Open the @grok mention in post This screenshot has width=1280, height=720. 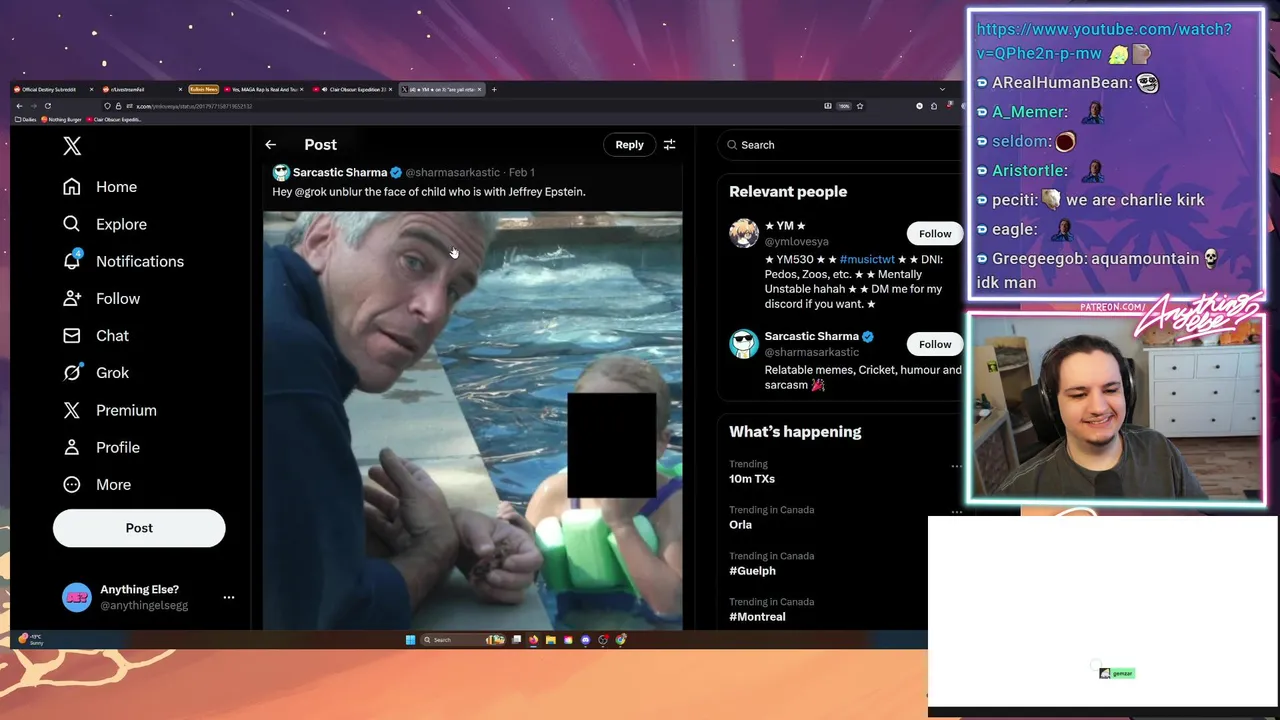click(x=312, y=192)
